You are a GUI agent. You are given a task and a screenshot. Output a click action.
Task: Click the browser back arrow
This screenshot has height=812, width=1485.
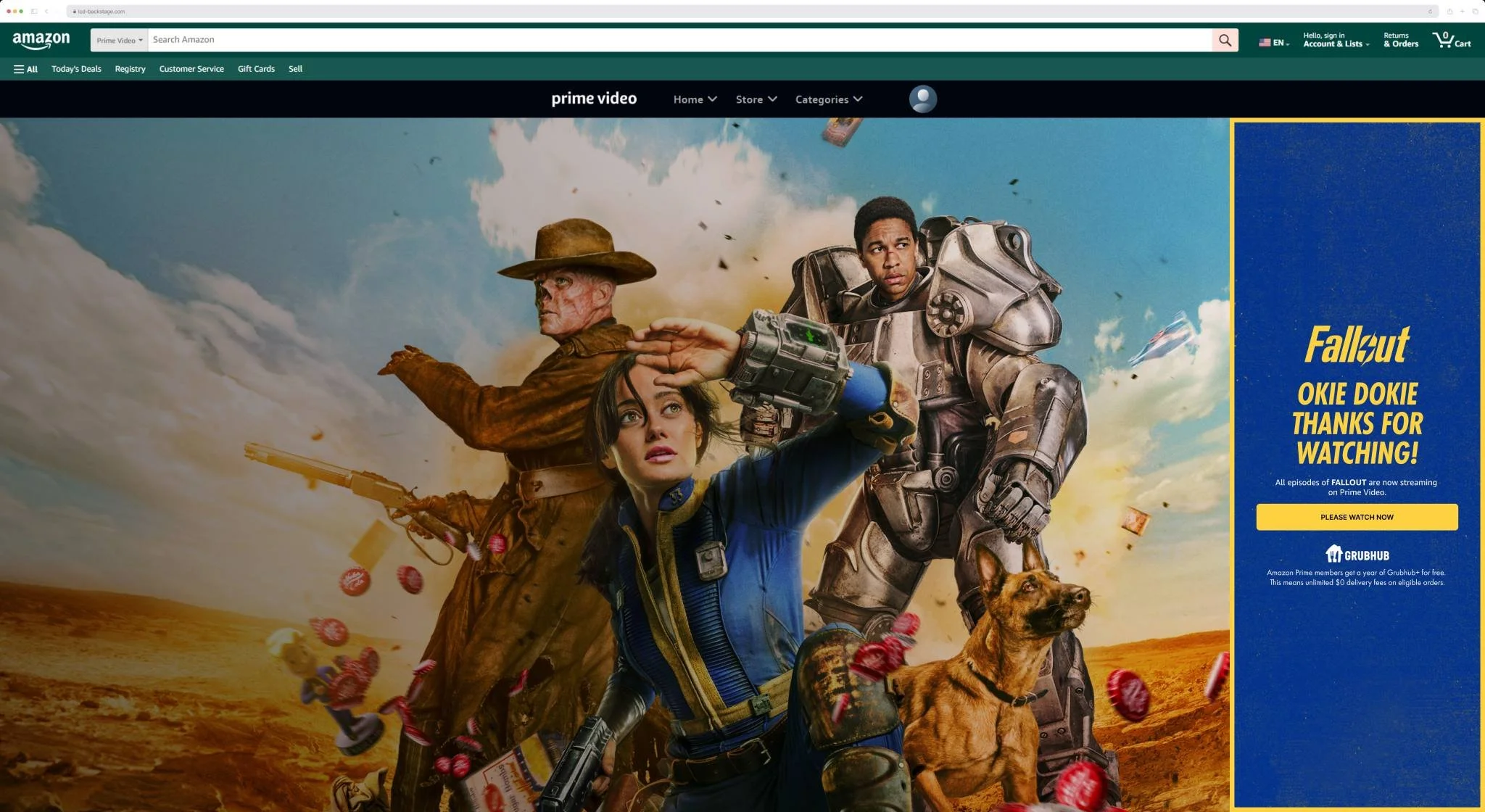coord(46,11)
